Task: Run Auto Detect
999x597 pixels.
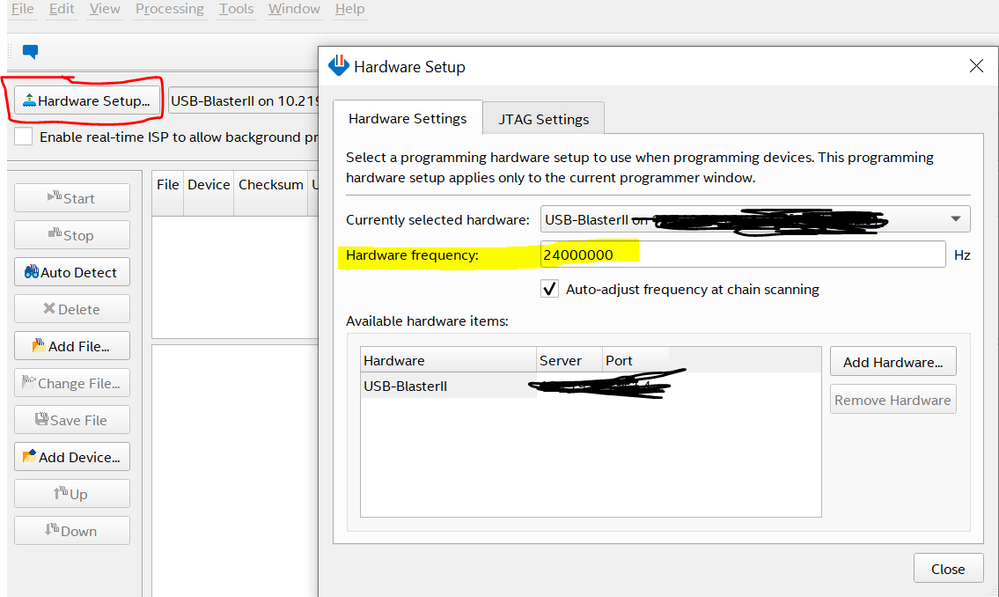Action: 72,272
